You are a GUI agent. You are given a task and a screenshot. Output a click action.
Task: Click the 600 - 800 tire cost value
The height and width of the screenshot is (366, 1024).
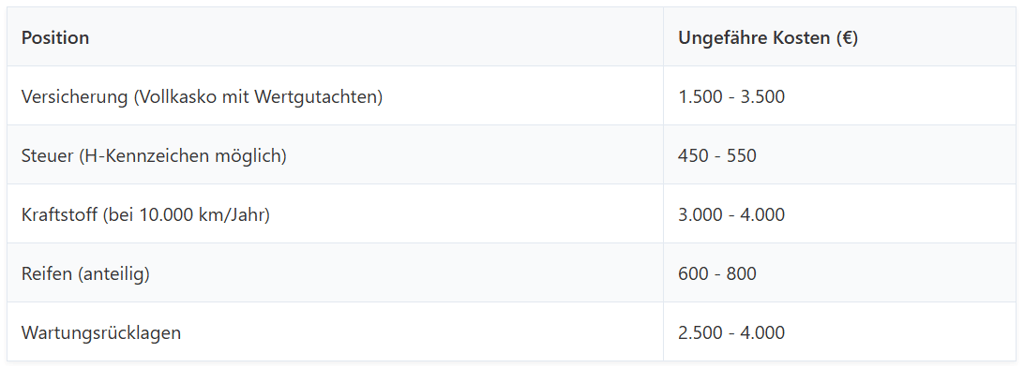pos(717,273)
